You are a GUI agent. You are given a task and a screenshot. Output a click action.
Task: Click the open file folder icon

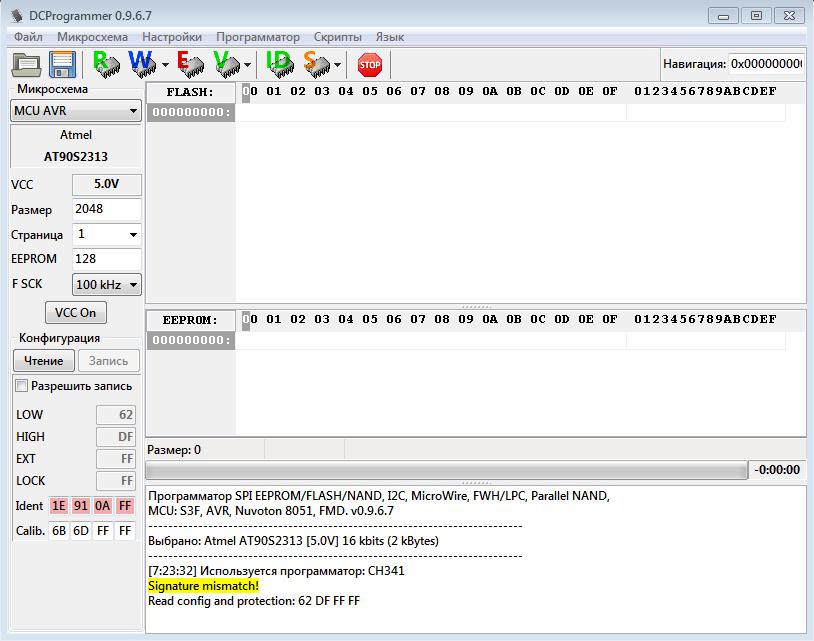click(x=26, y=65)
